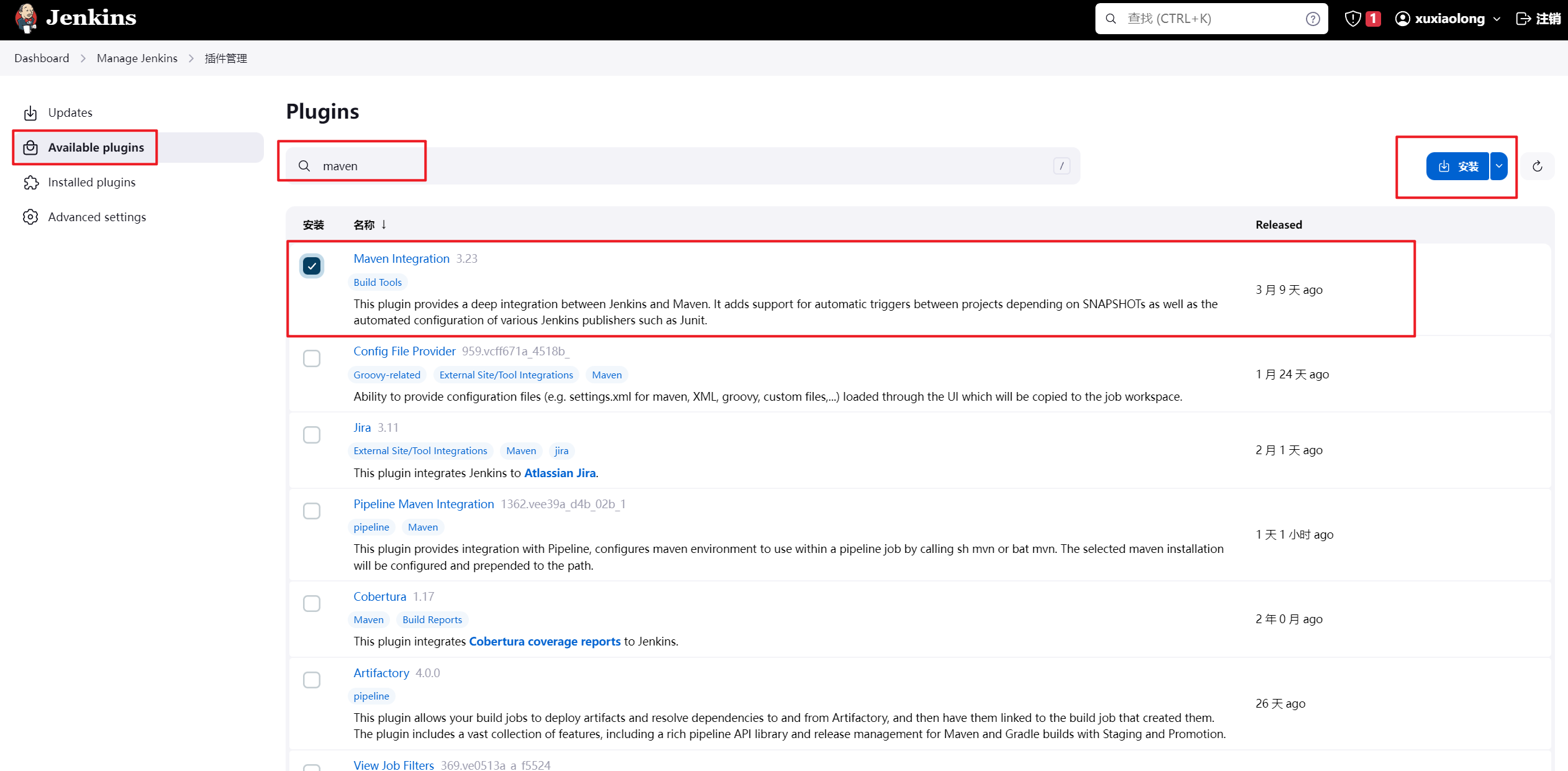The height and width of the screenshot is (771, 1568).
Task: Click the user avatar icon beside xuxiaolong
Action: pos(1403,19)
